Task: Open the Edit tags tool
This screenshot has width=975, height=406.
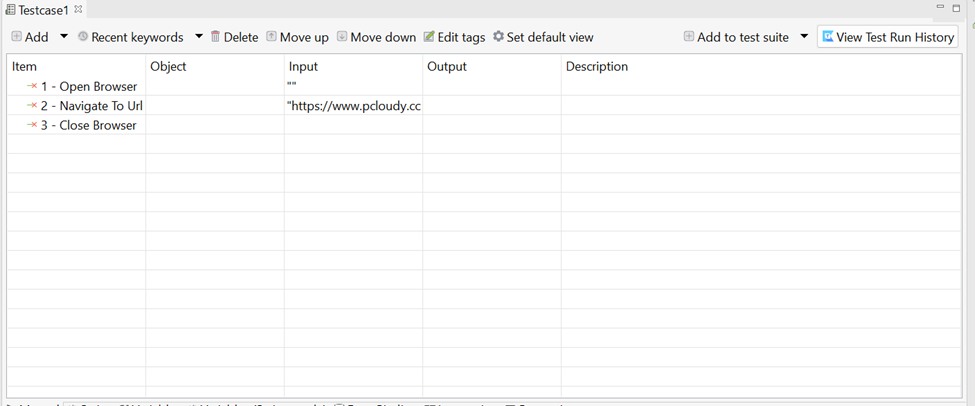Action: point(454,37)
